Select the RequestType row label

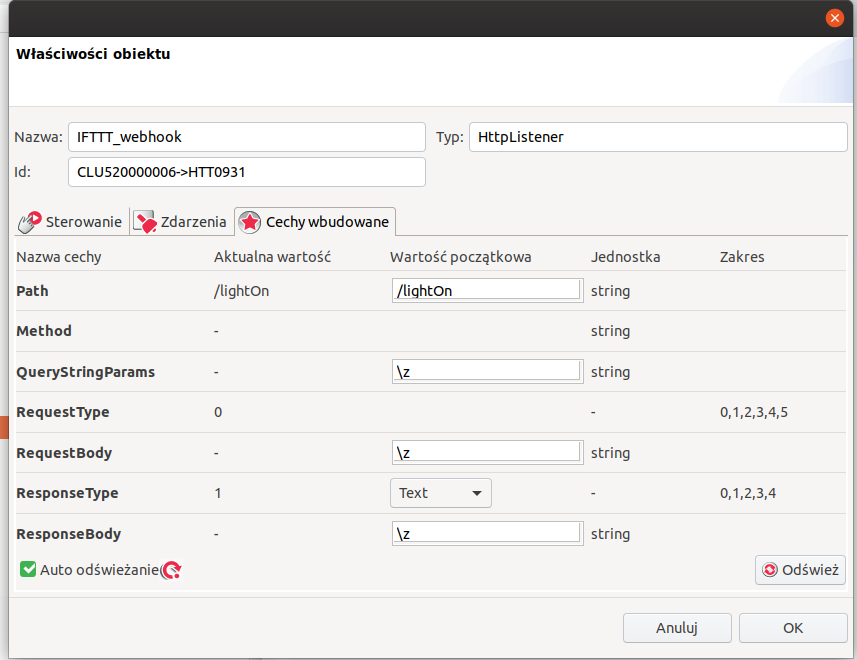point(63,412)
